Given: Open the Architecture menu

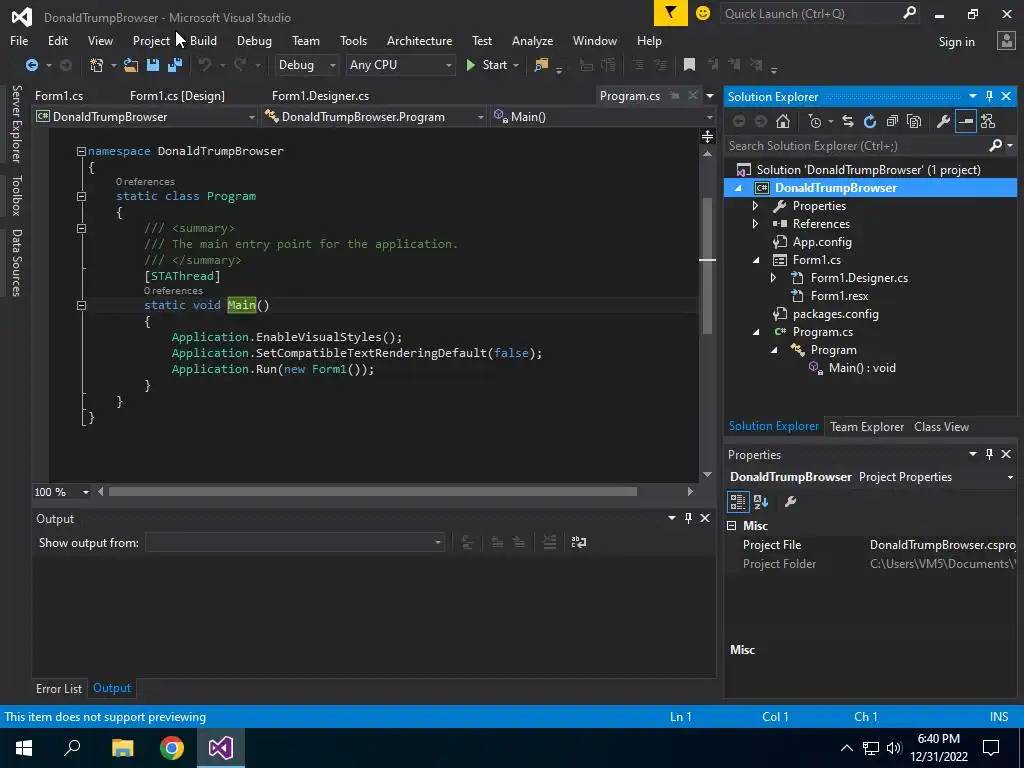Looking at the screenshot, I should click(x=419, y=40).
